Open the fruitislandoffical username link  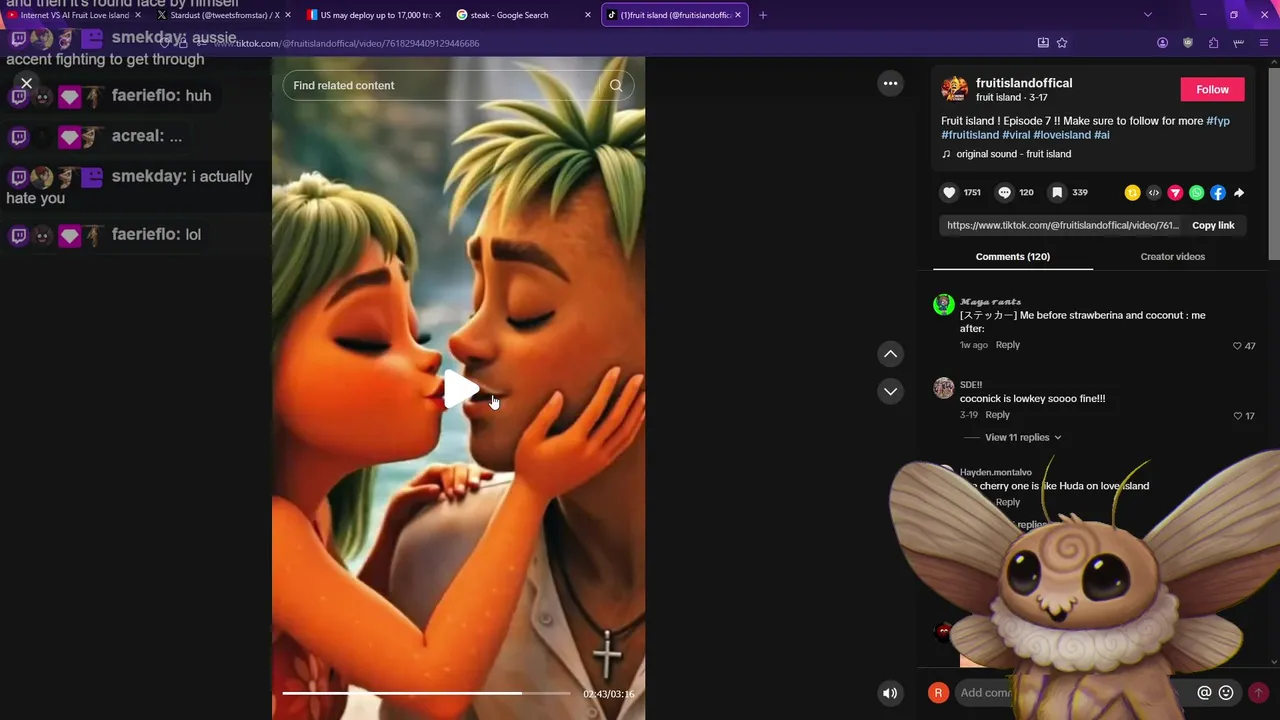pyautogui.click(x=1024, y=83)
